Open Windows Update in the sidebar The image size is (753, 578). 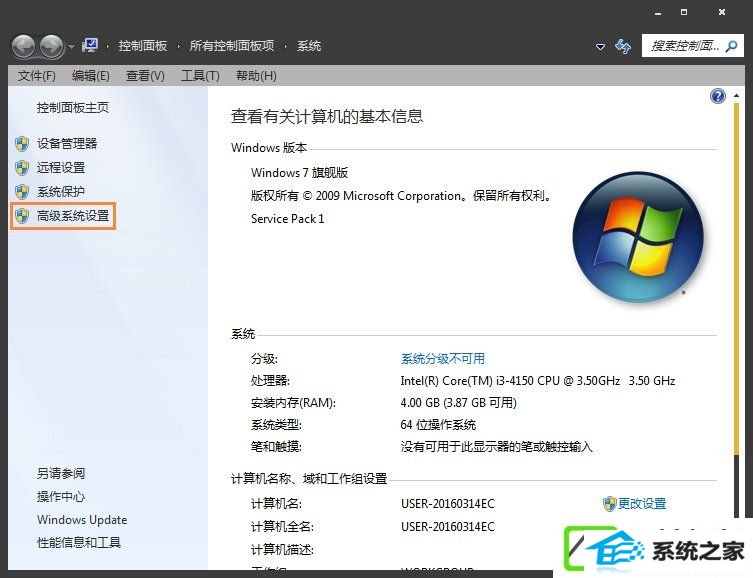pos(82,520)
